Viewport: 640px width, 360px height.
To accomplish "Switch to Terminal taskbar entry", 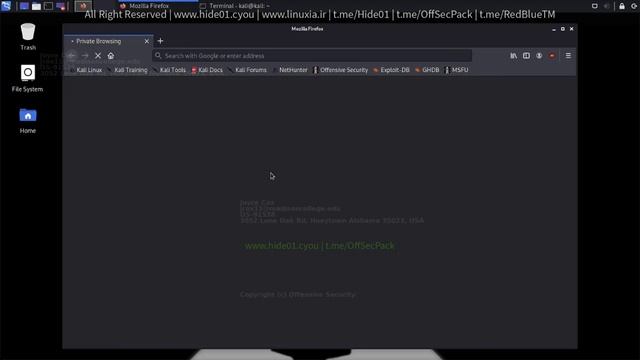I will point(236,6).
